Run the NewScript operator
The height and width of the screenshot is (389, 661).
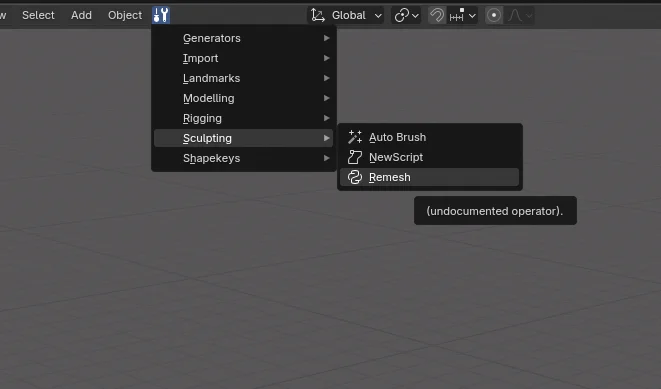[x=430, y=157]
